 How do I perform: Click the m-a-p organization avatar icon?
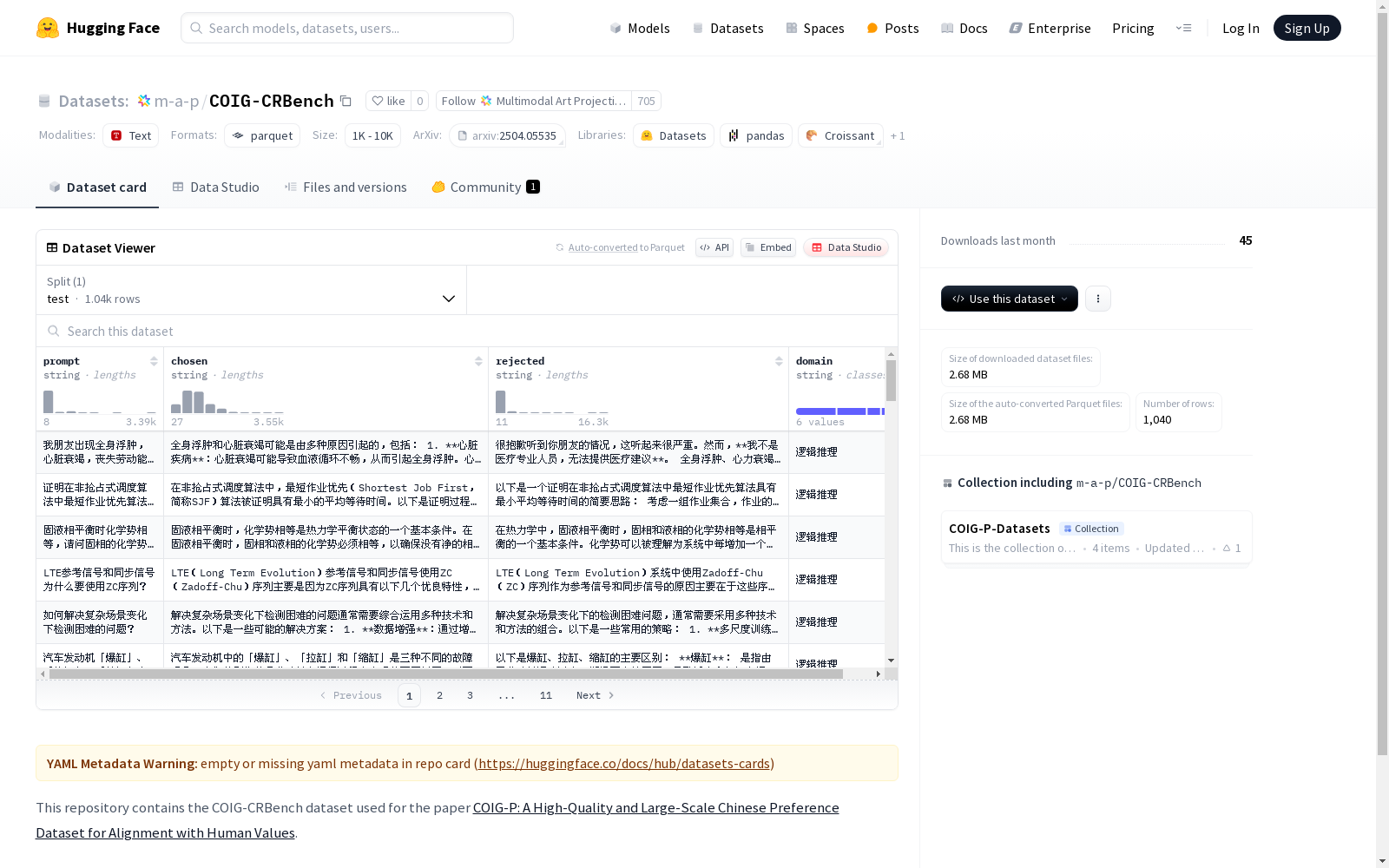click(x=144, y=101)
